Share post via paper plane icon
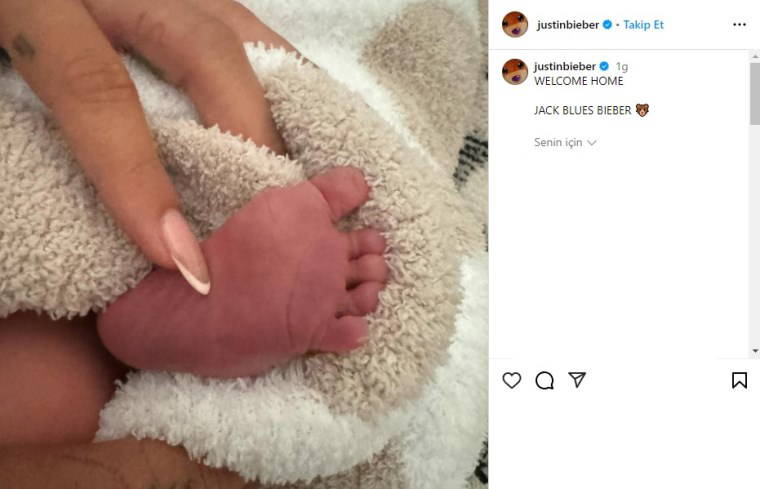 [577, 380]
